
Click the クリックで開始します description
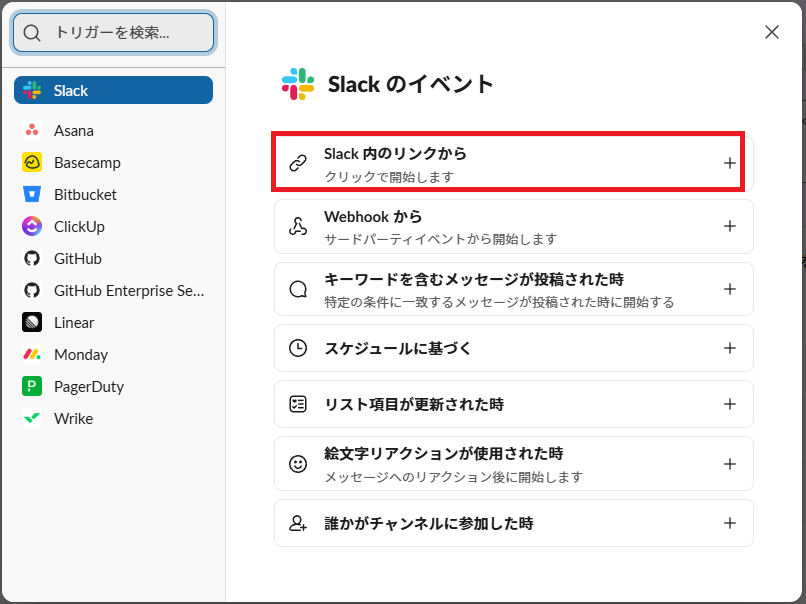[x=389, y=177]
